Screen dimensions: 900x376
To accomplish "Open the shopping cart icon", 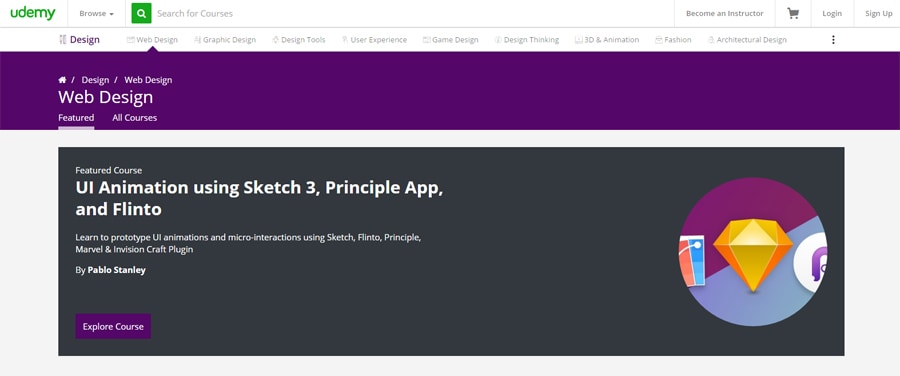I will coord(793,13).
